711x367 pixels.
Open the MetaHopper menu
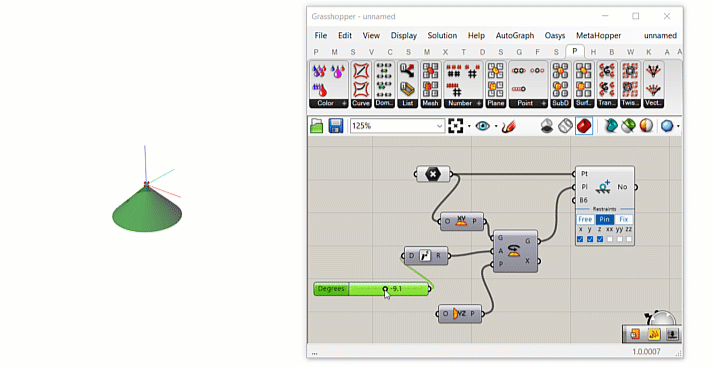coord(599,35)
